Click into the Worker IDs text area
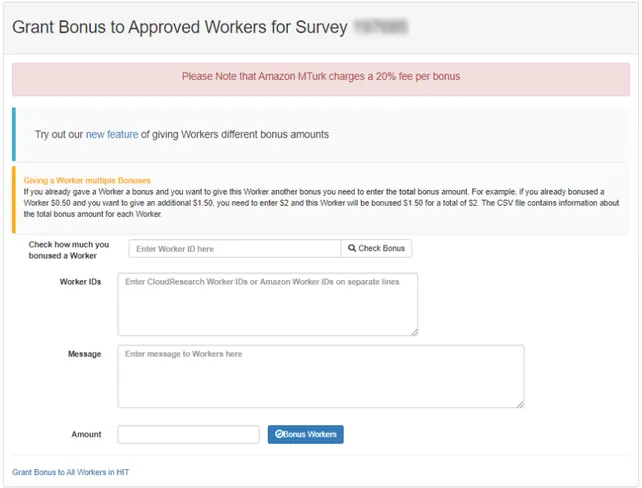The height and width of the screenshot is (488, 642). pos(268,304)
